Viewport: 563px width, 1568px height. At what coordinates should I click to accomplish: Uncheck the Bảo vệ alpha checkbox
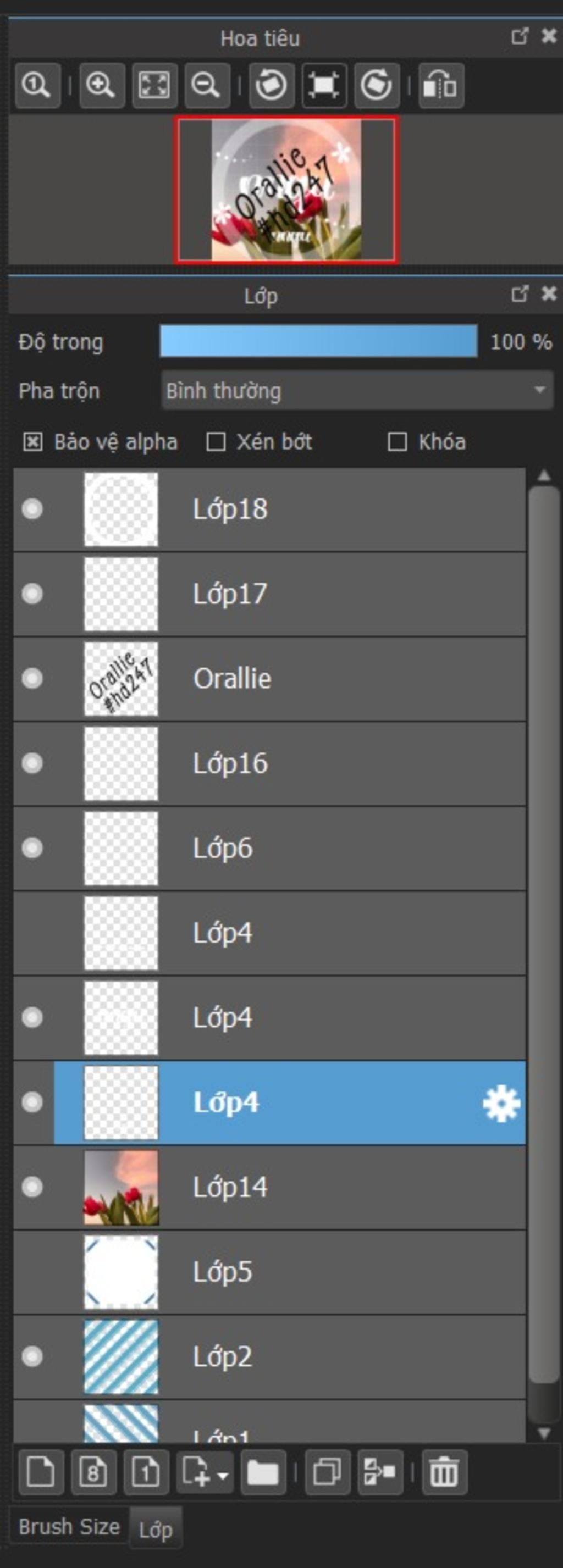(x=32, y=442)
